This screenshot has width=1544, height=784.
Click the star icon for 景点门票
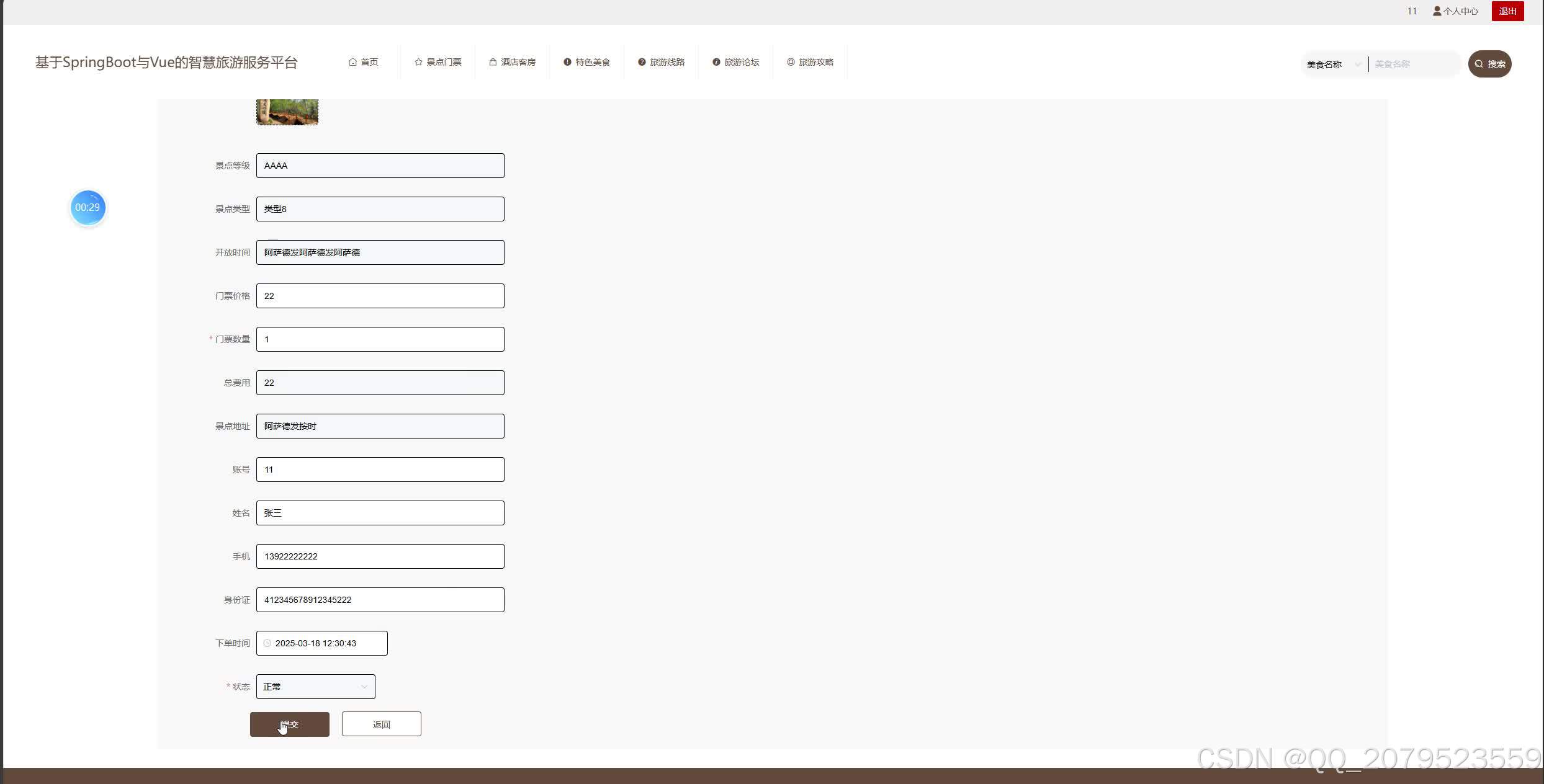[x=418, y=62]
